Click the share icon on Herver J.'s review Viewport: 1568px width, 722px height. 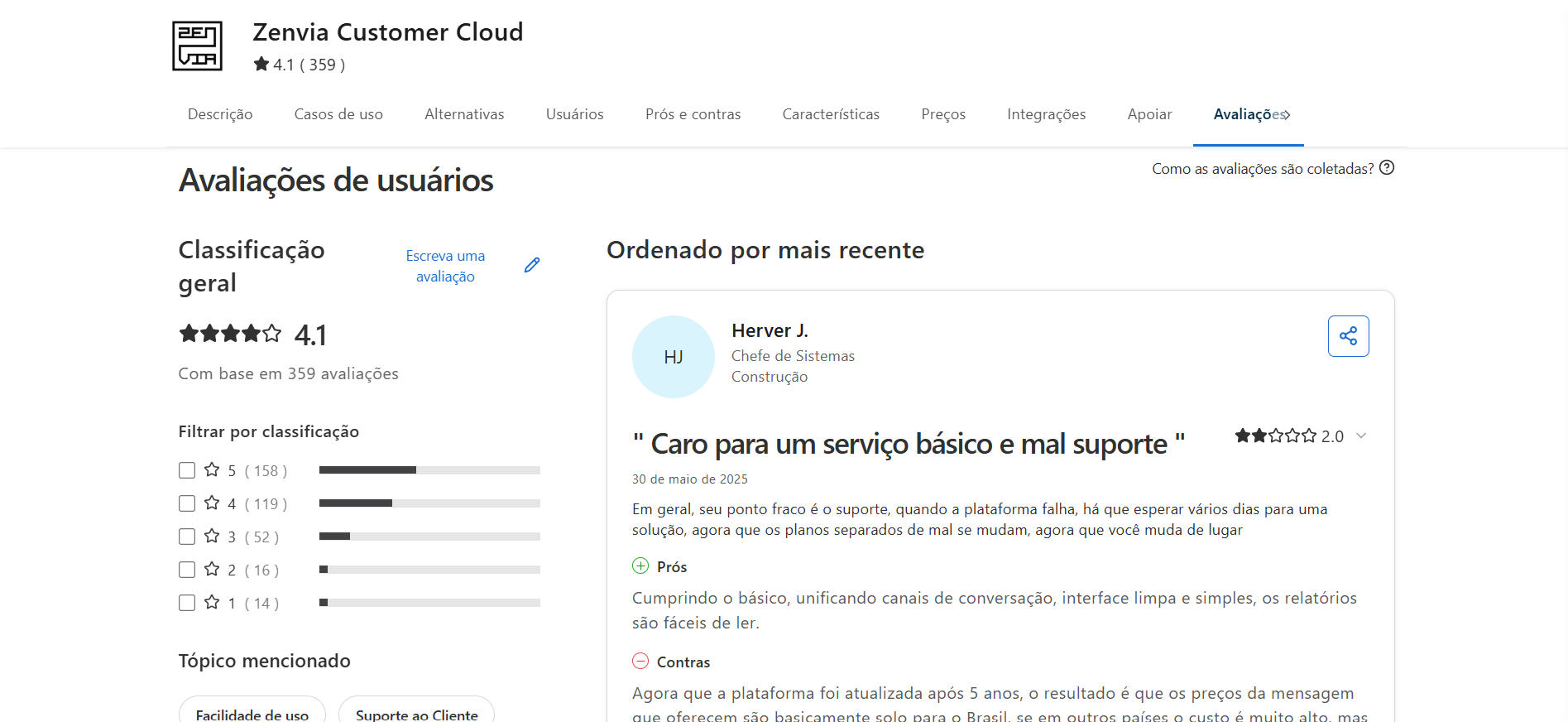(1348, 336)
